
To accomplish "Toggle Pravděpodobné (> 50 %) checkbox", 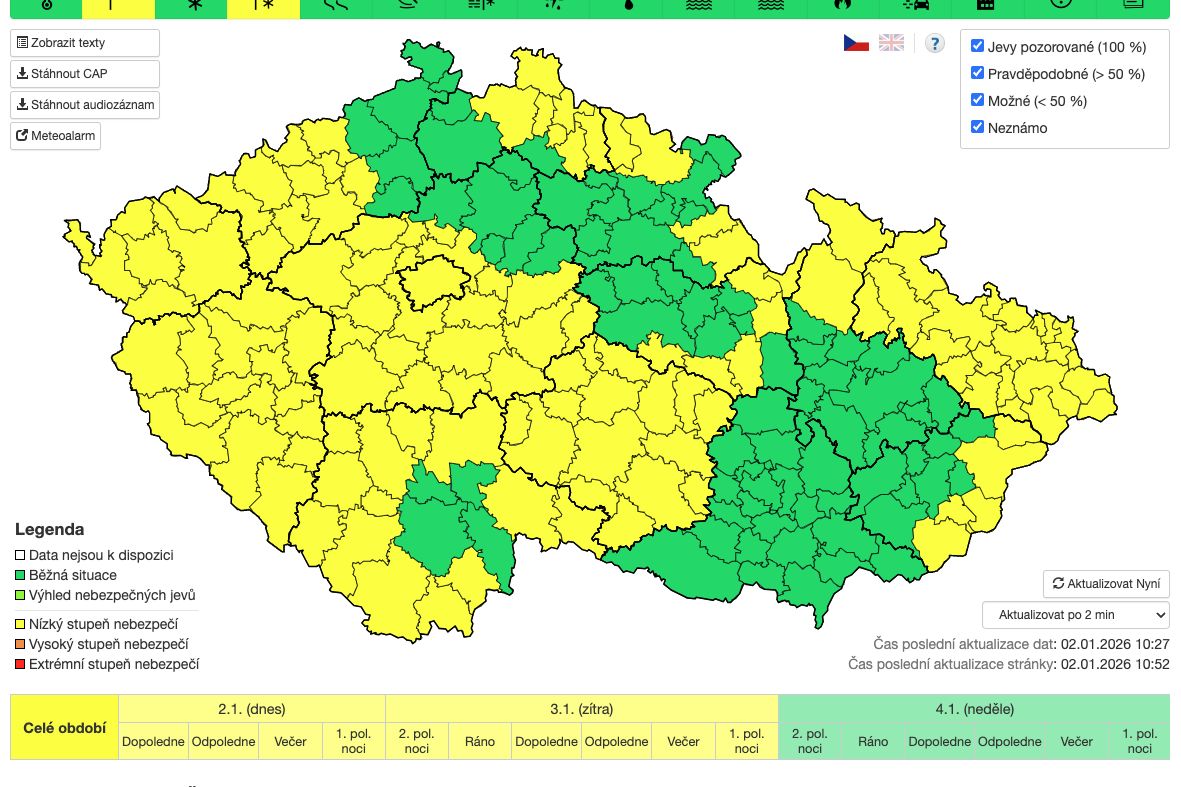I will [x=978, y=73].
